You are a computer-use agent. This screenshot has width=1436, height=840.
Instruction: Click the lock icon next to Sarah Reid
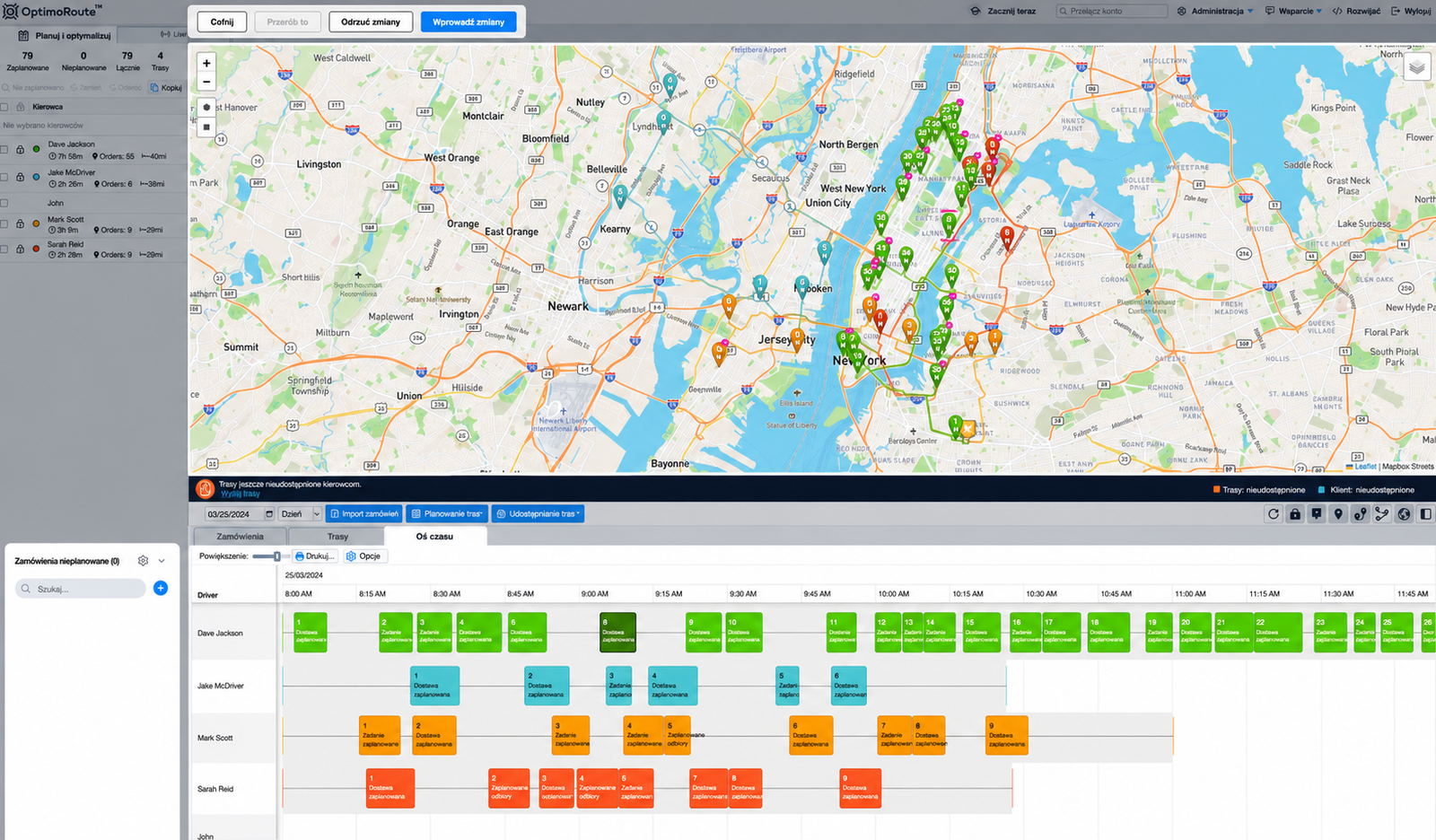click(21, 249)
